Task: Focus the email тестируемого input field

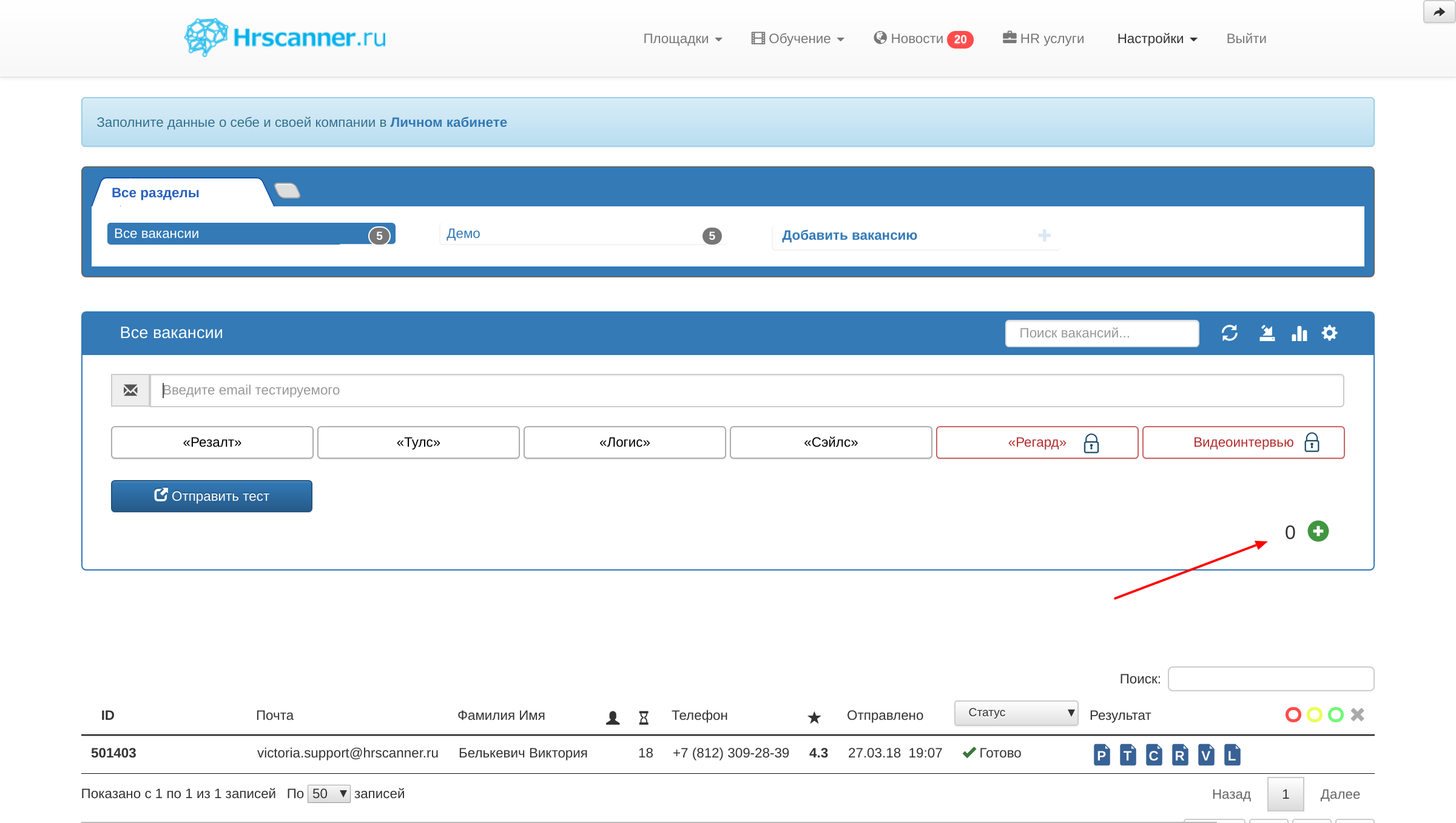Action: 747,390
